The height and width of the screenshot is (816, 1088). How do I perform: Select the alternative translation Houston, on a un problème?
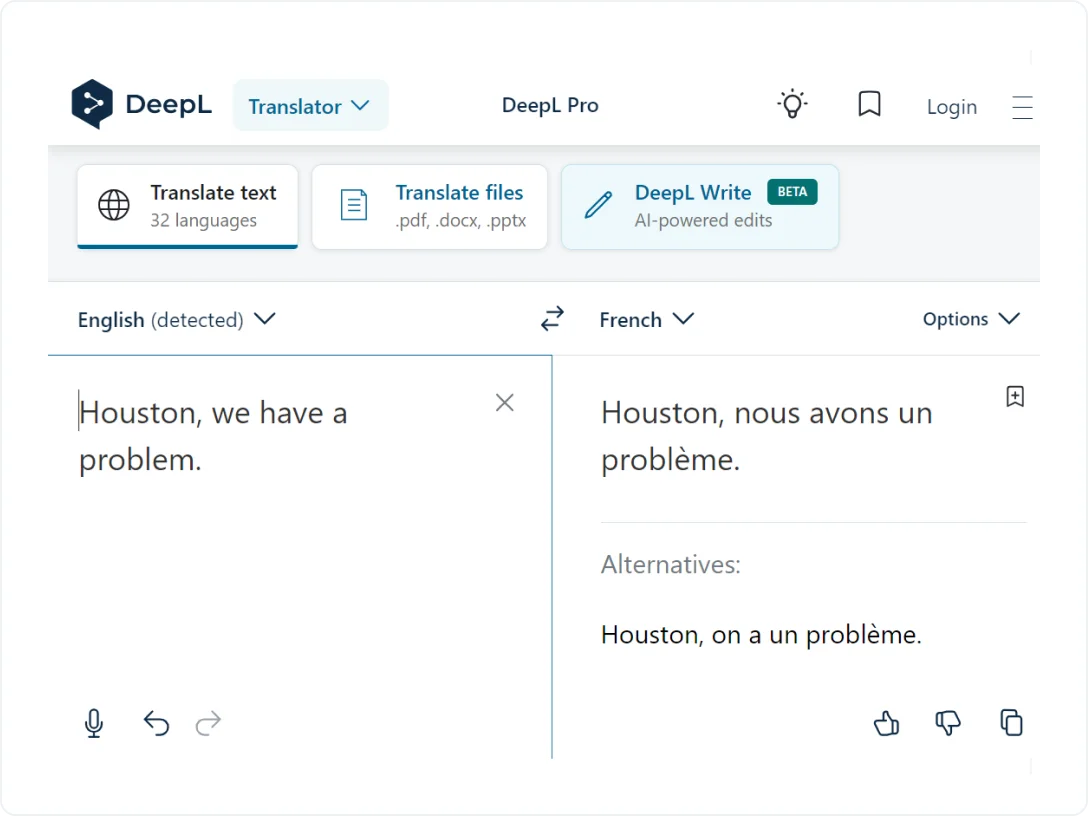[760, 634]
